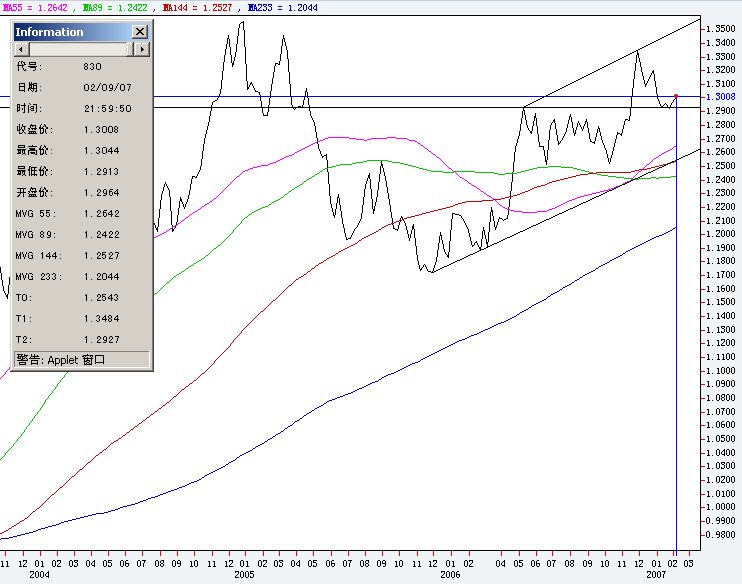742x584 pixels.
Task: Click the 1.2000 label on price axis
Action: coord(721,234)
